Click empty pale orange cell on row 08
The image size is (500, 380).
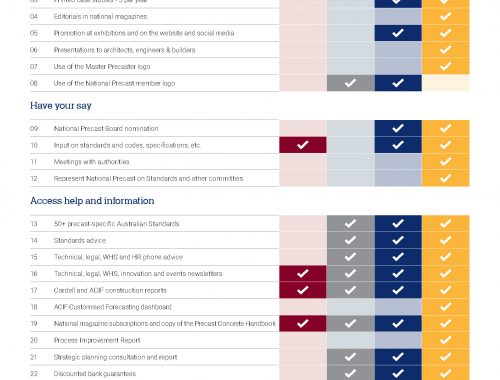(446, 83)
